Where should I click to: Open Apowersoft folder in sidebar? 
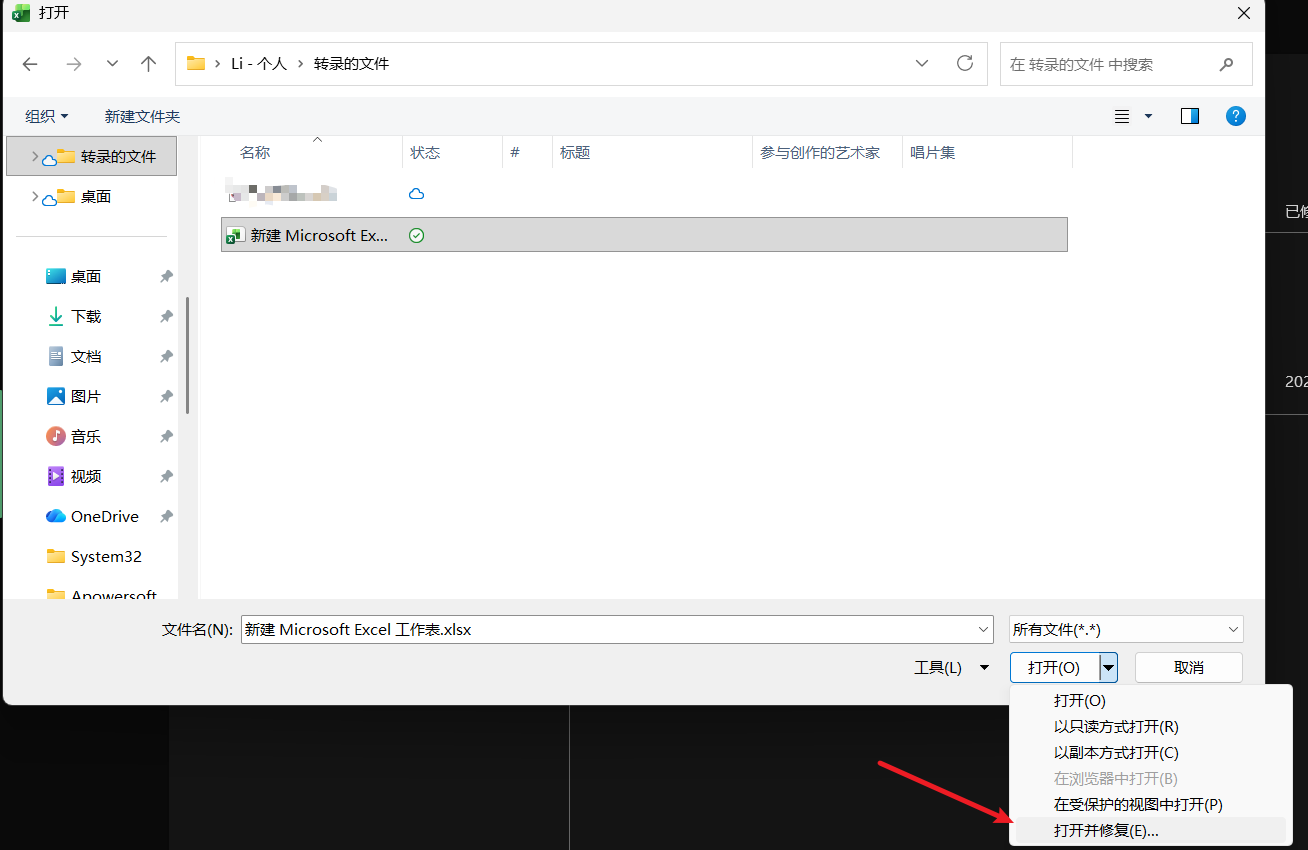click(x=101, y=594)
